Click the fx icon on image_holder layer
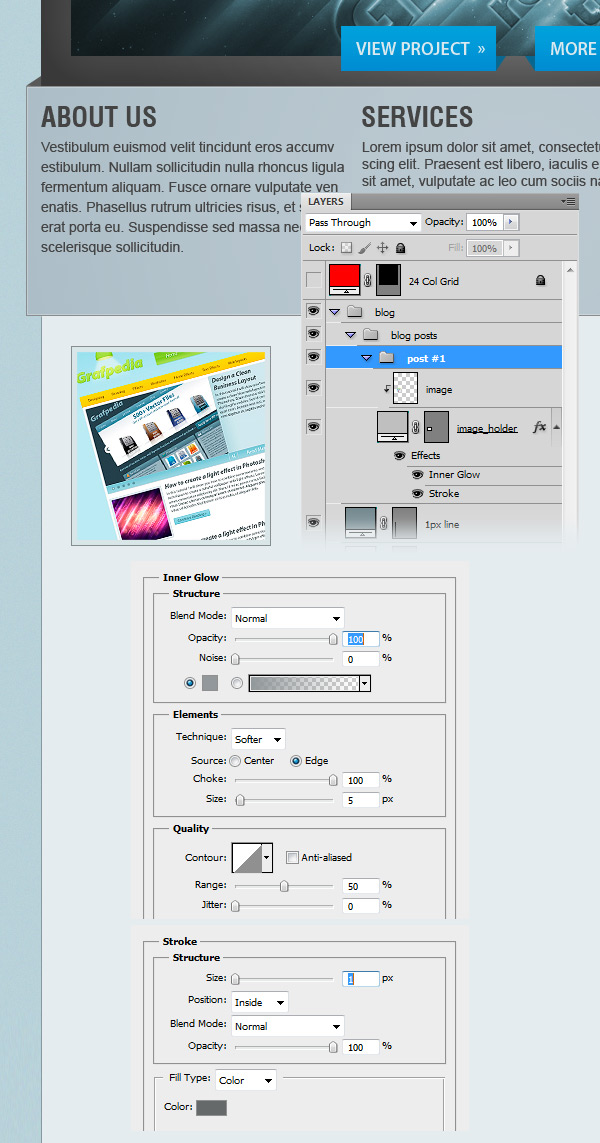Image resolution: width=600 pixels, height=1143 pixels. coord(539,428)
